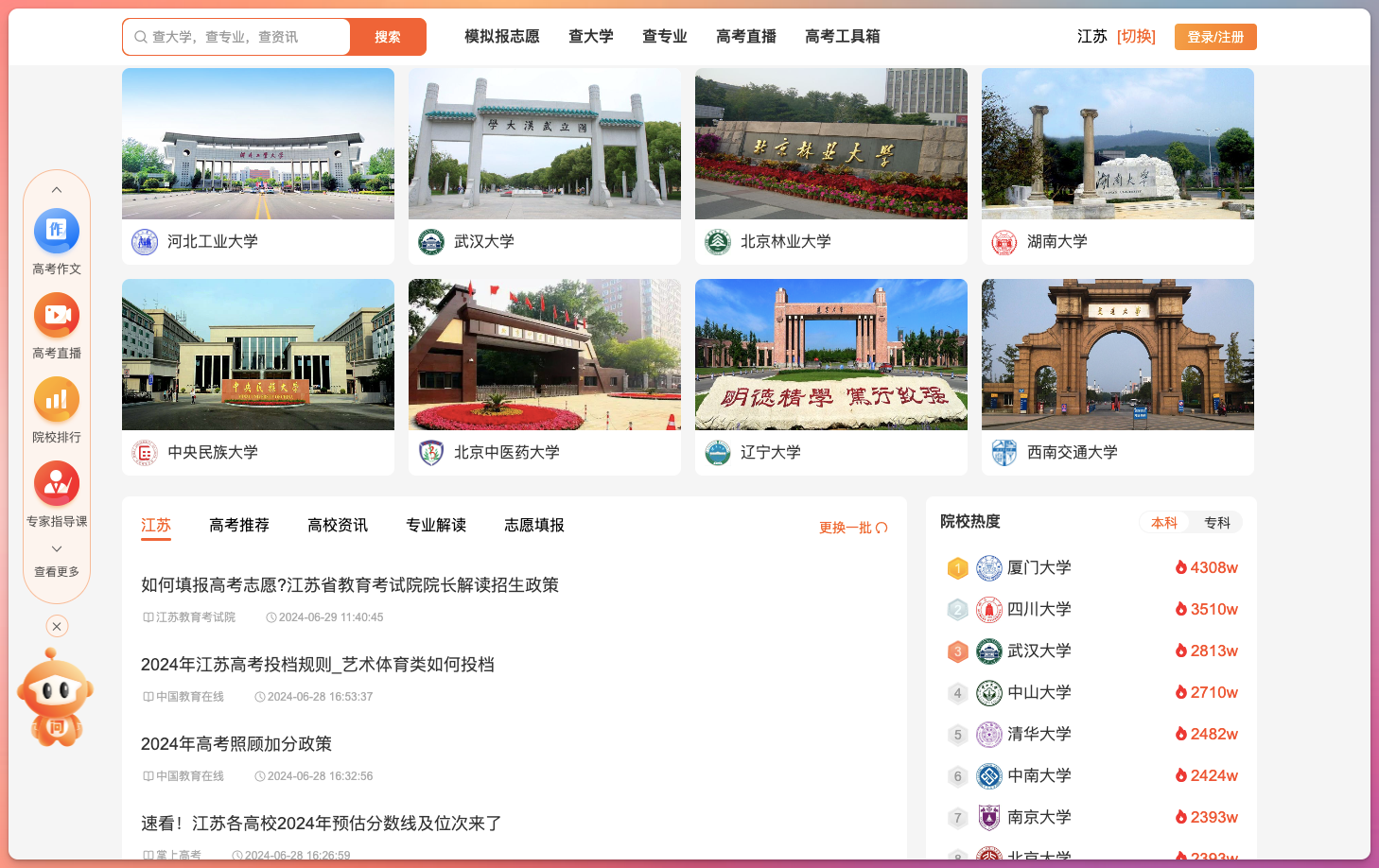
Task: Click the 西南交通大学 logo icon
Action: coord(1004,453)
